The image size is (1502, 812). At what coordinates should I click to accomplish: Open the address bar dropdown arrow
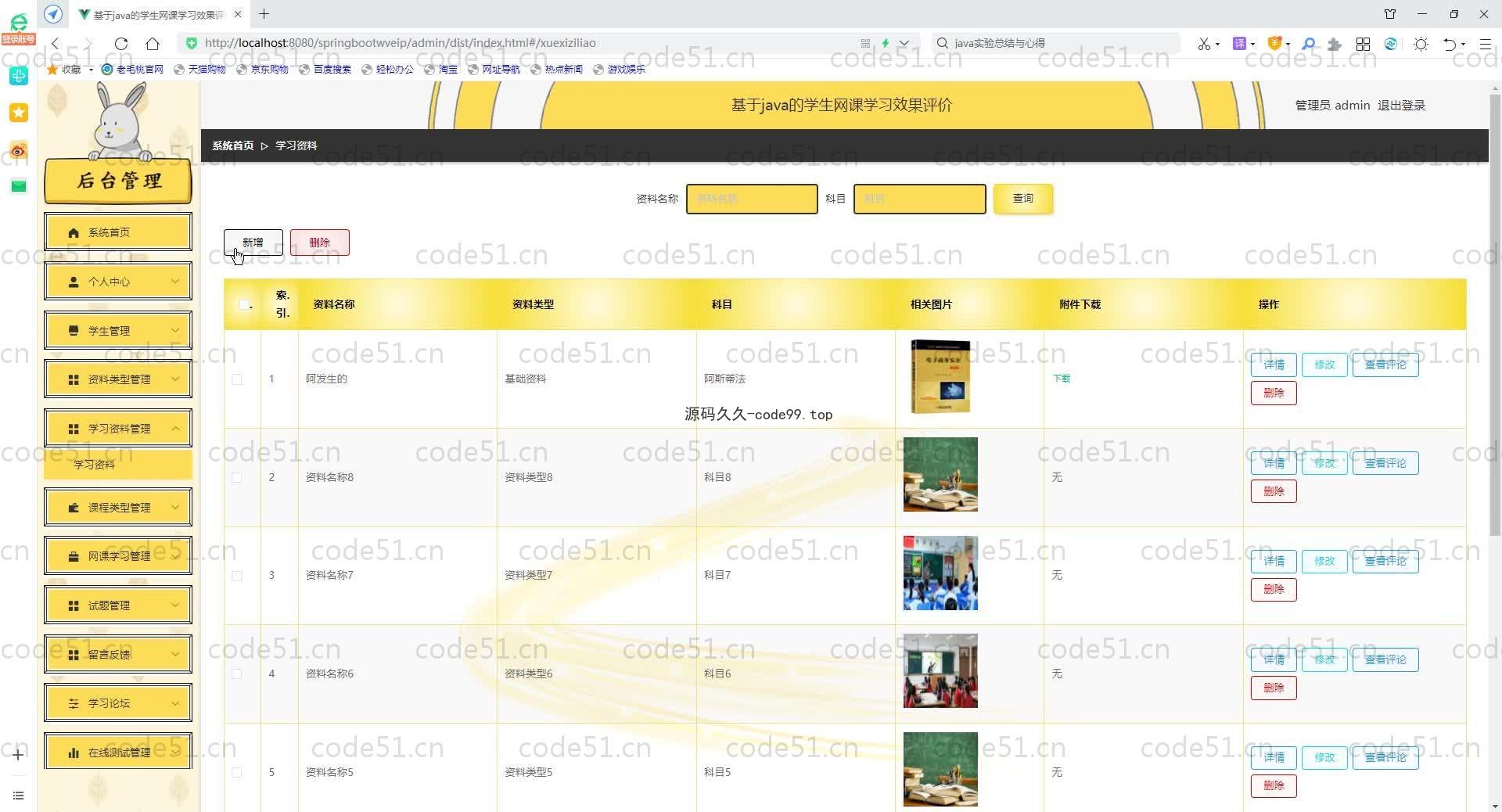point(904,43)
